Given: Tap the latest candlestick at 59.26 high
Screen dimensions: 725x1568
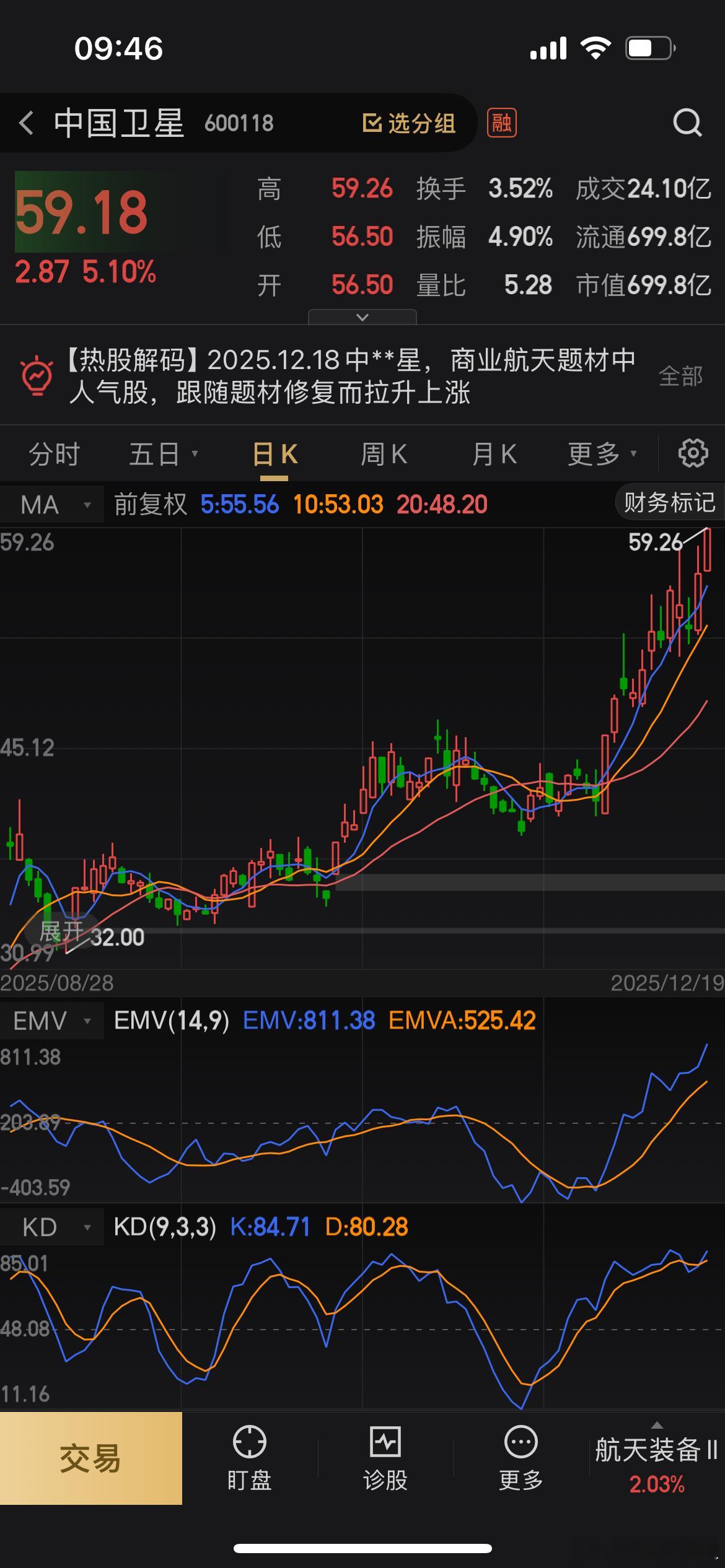Looking at the screenshot, I should tap(707, 550).
